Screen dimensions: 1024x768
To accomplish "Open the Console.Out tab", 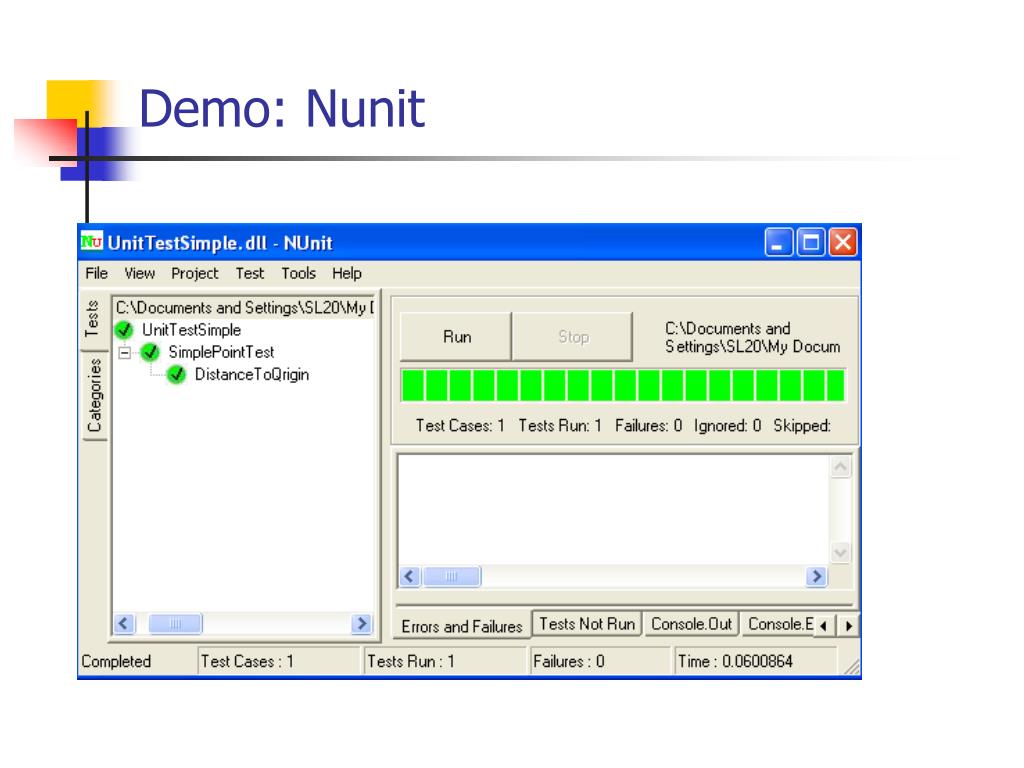I will pos(692,624).
